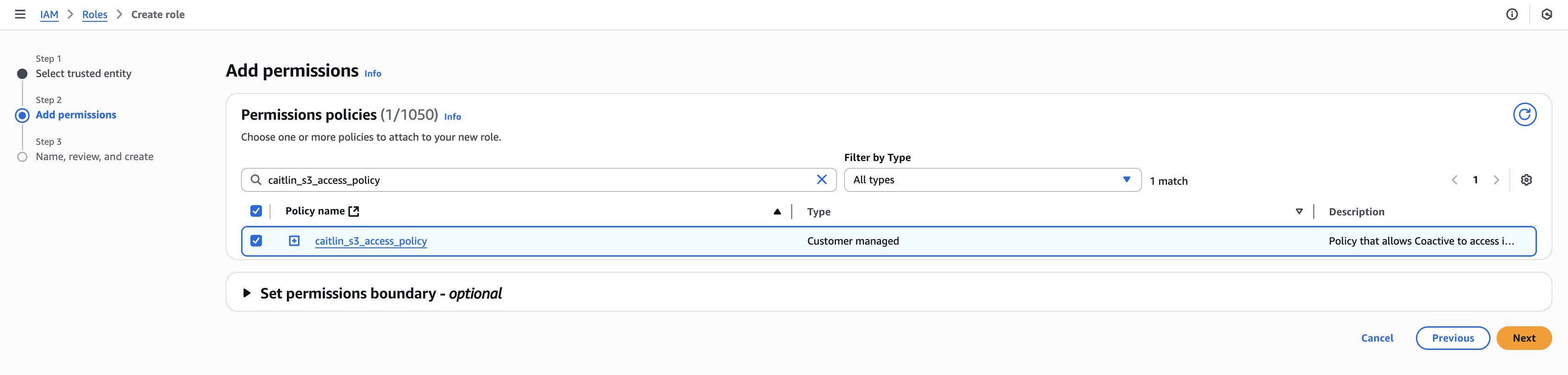Click the info circle icon in header
This screenshot has height=375, width=1568.
1511,14
